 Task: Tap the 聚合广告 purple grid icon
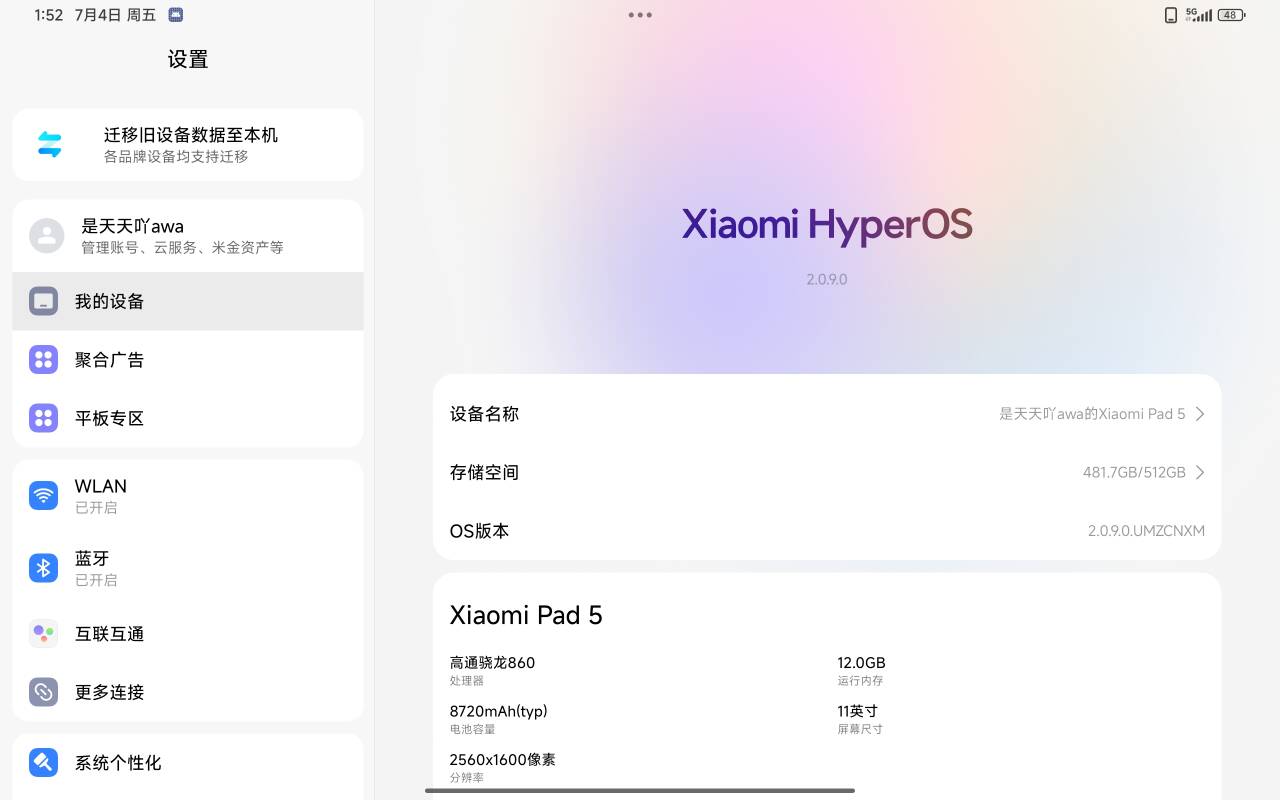(43, 359)
